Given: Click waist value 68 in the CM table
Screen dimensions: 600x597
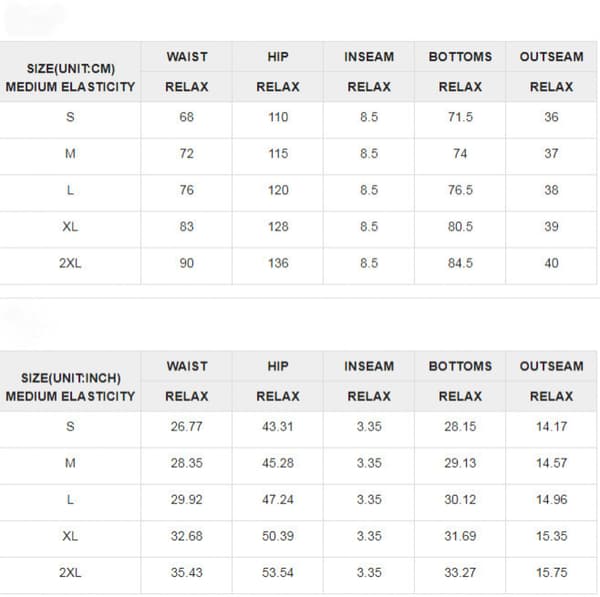Looking at the screenshot, I should coord(187,117).
